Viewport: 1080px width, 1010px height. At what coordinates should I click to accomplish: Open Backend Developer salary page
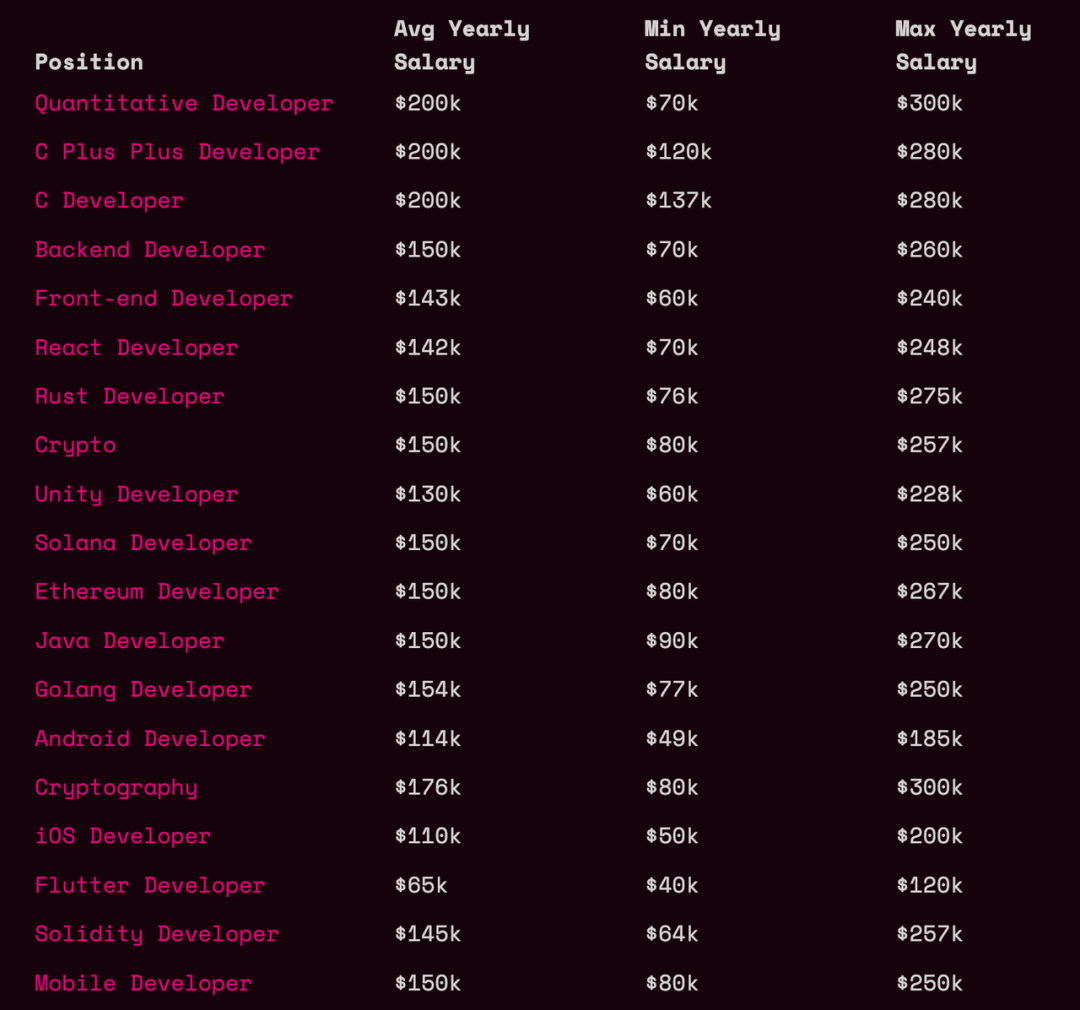tap(149, 249)
